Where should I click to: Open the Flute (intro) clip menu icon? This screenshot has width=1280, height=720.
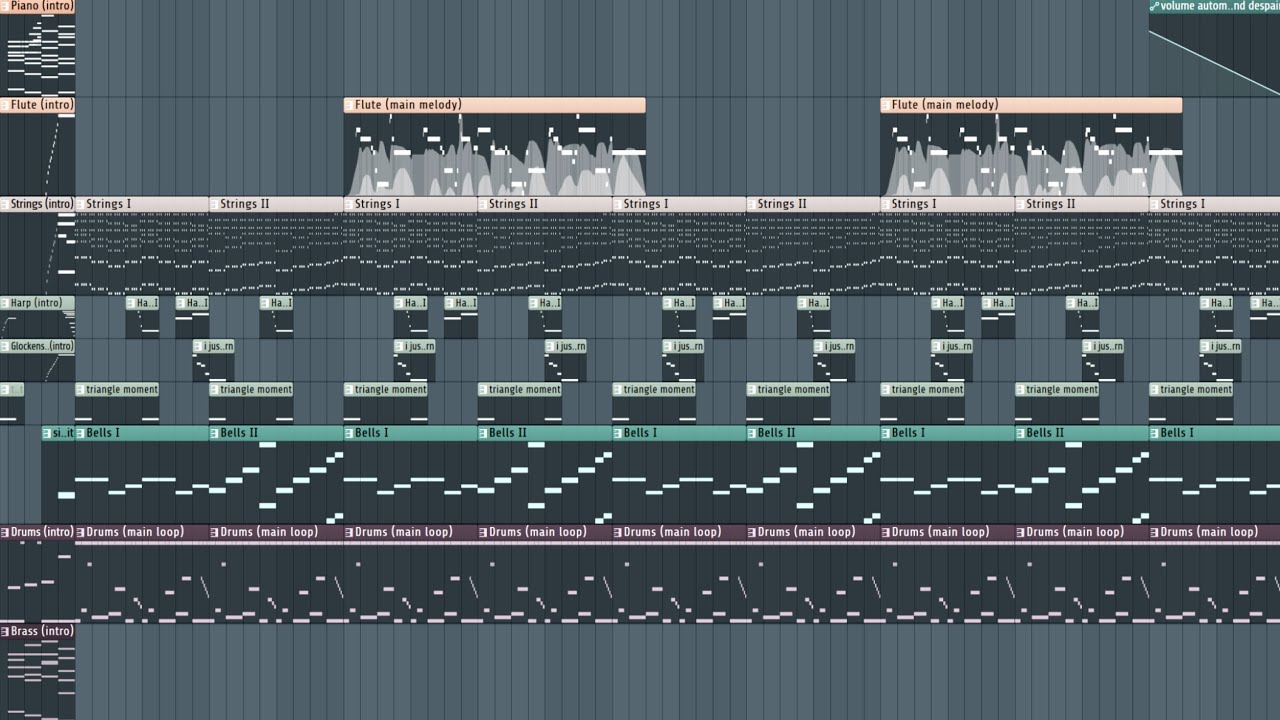pos(5,105)
